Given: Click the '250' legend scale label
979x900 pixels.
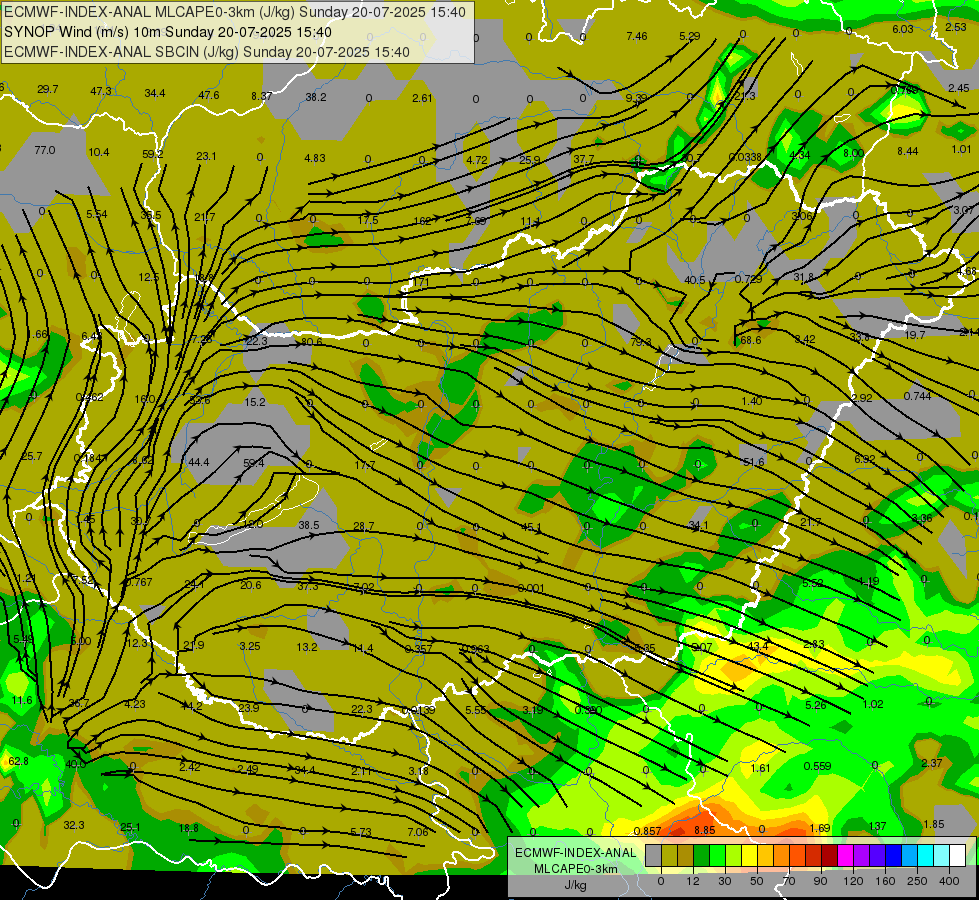Looking at the screenshot, I should click(917, 881).
